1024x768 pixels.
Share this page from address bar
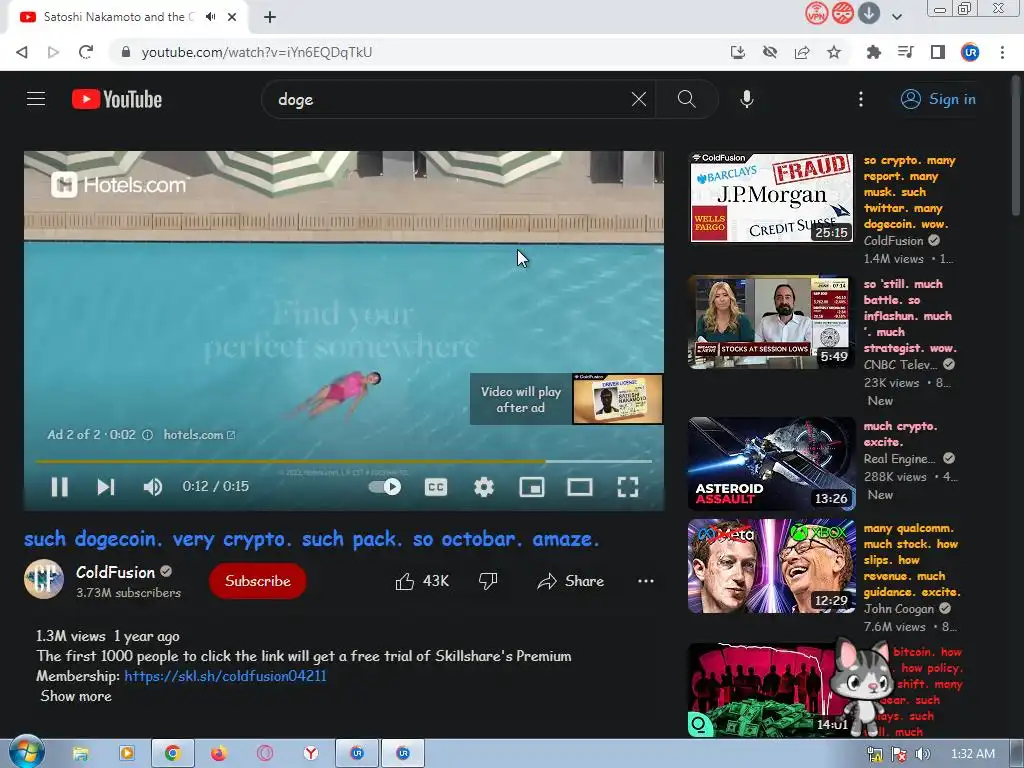click(x=802, y=52)
